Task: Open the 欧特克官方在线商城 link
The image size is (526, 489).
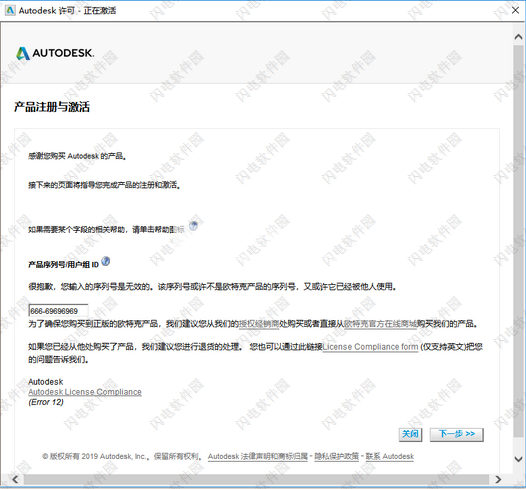Action: tap(380, 324)
